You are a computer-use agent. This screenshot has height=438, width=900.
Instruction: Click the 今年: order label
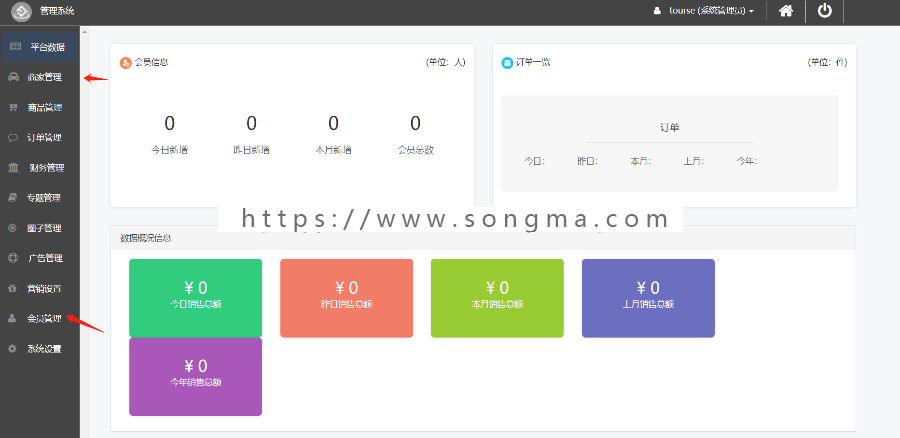747,162
